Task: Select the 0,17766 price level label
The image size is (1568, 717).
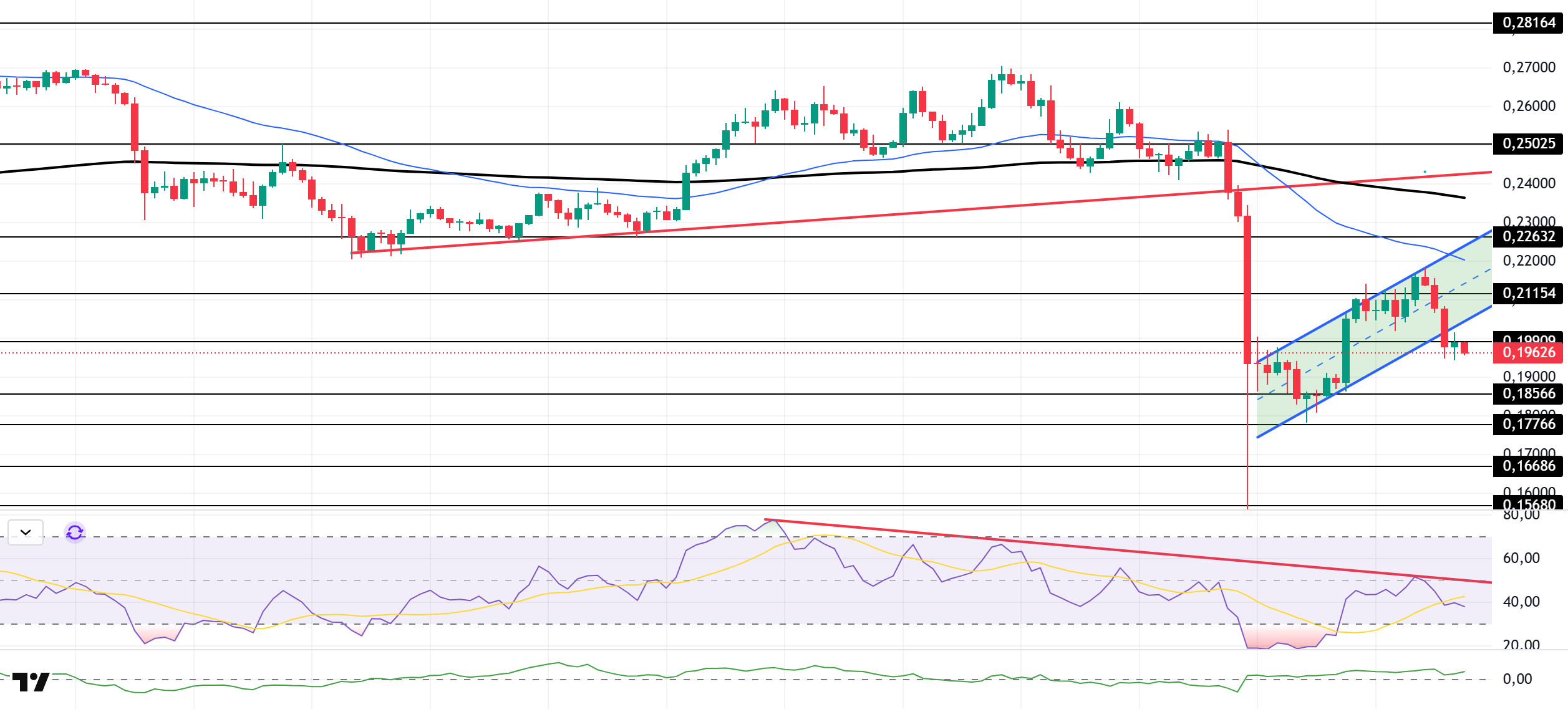Action: pyautogui.click(x=1528, y=425)
